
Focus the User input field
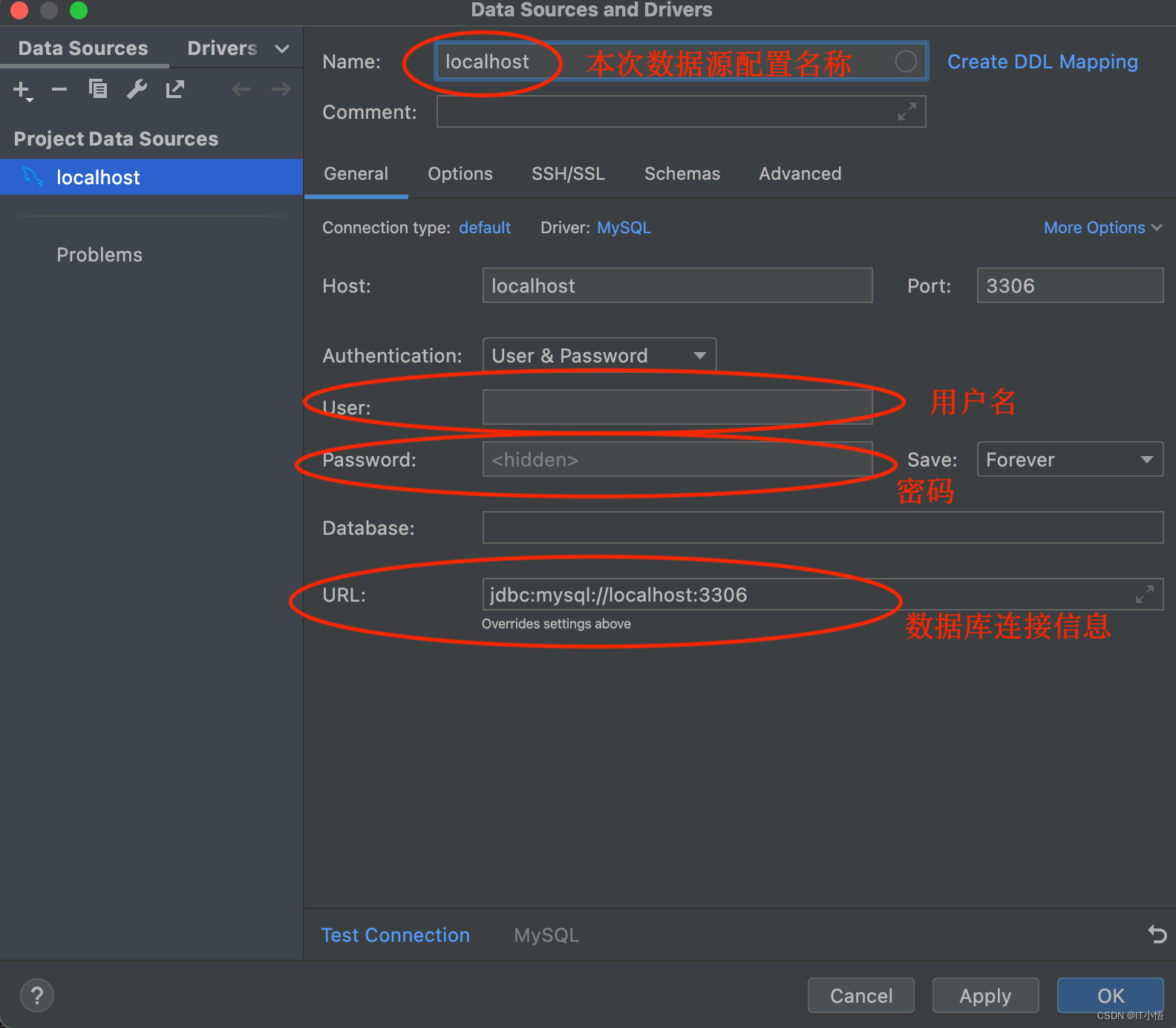click(x=677, y=407)
